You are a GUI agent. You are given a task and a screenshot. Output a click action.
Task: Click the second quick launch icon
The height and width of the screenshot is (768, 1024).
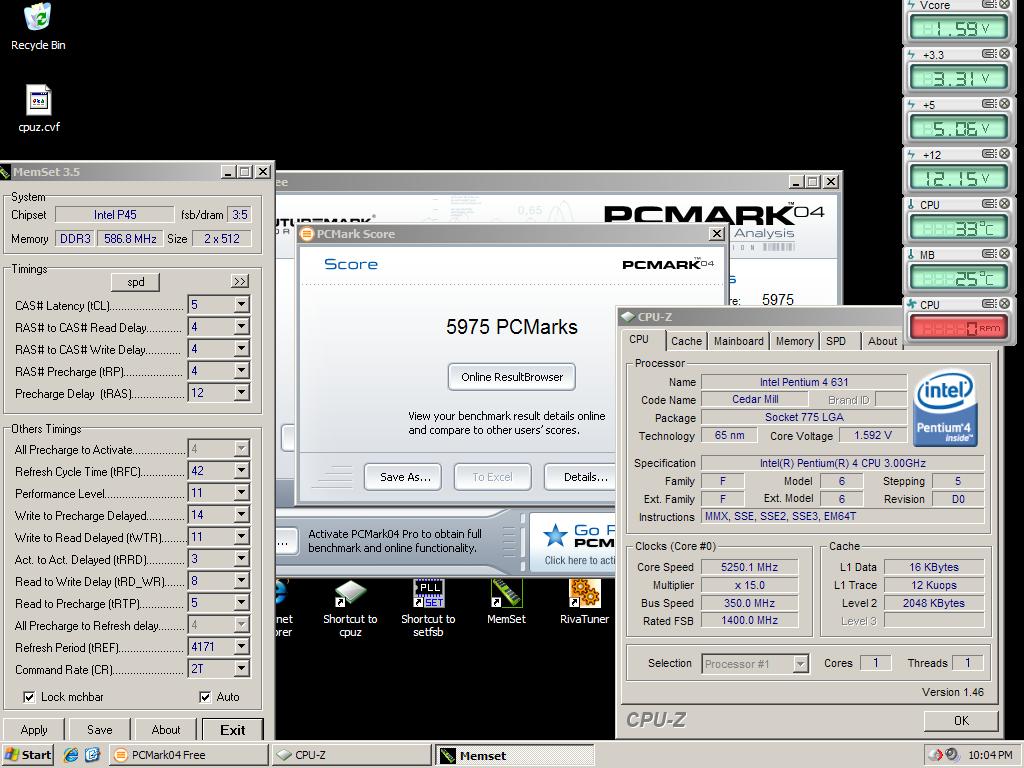93,755
